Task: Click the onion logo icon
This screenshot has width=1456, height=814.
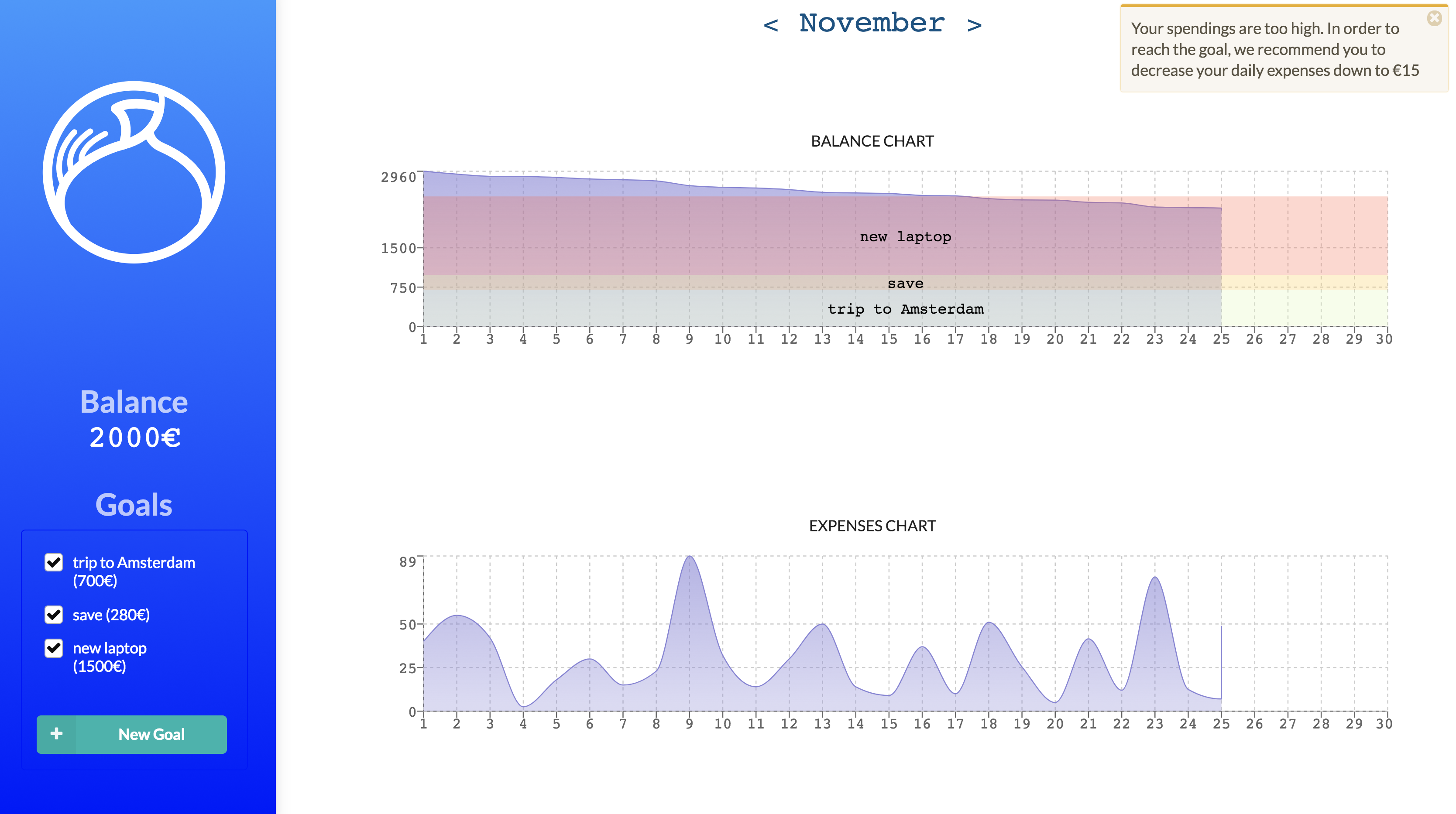Action: [134, 172]
